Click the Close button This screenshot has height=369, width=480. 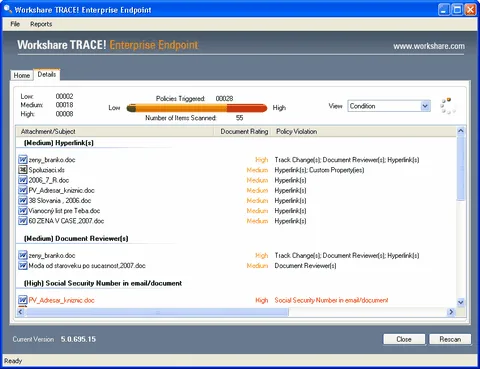[404, 339]
